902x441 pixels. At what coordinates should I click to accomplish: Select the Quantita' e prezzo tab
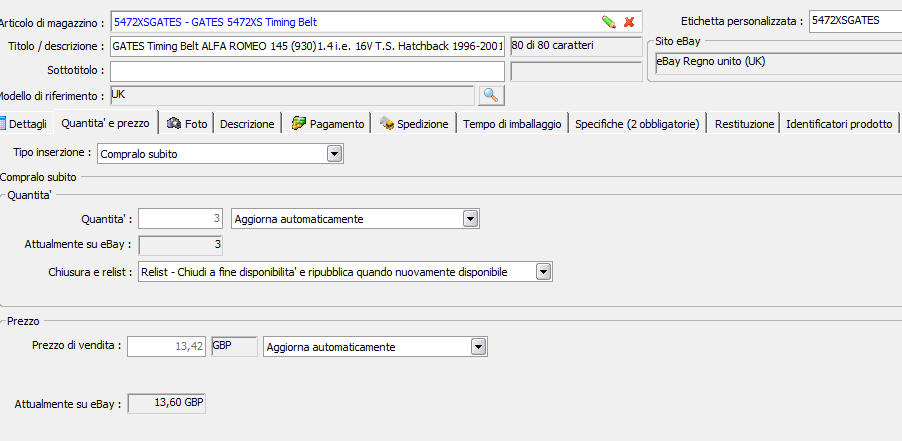[x=105, y=123]
